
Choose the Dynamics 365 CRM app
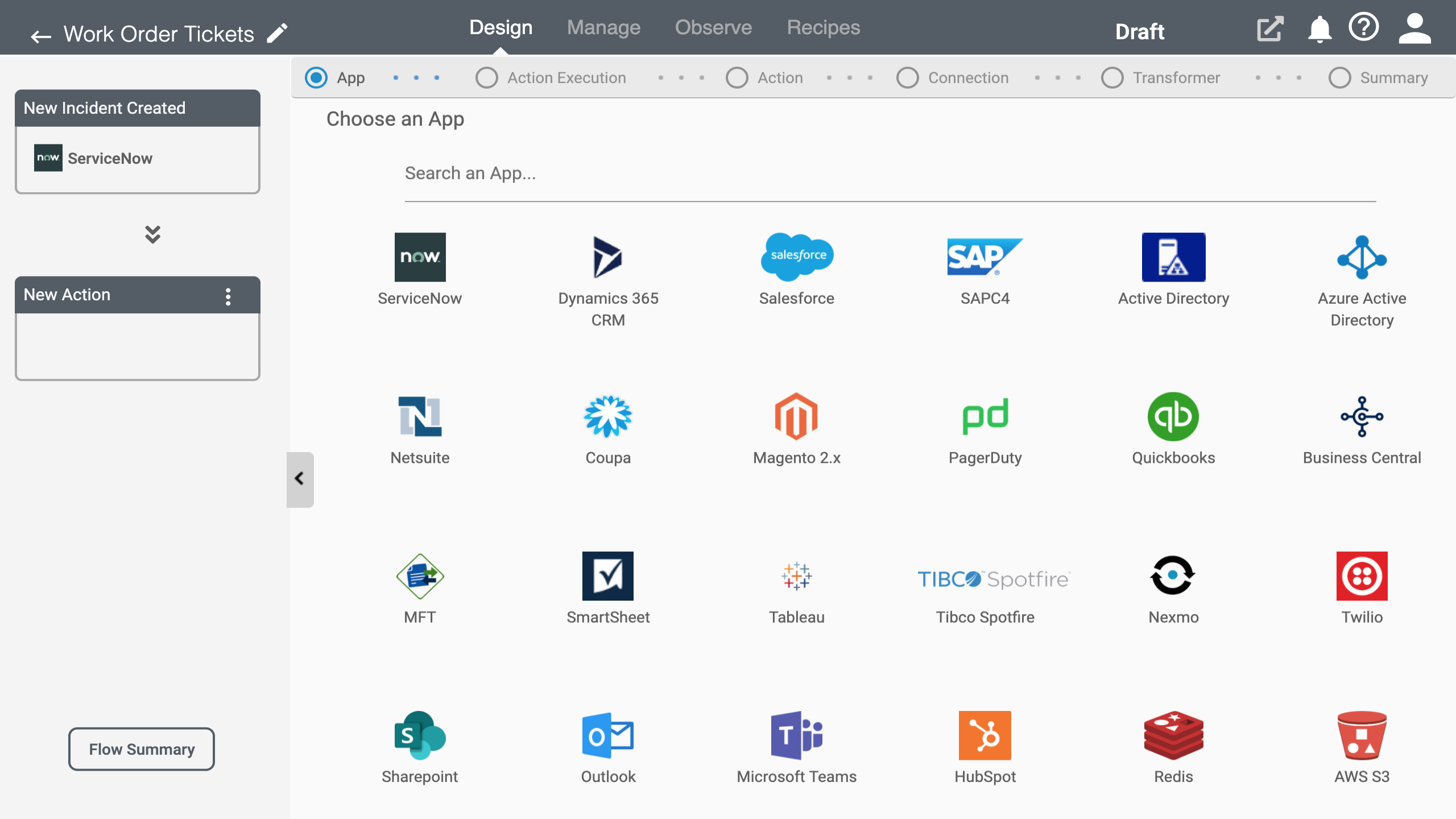pyautogui.click(x=608, y=281)
